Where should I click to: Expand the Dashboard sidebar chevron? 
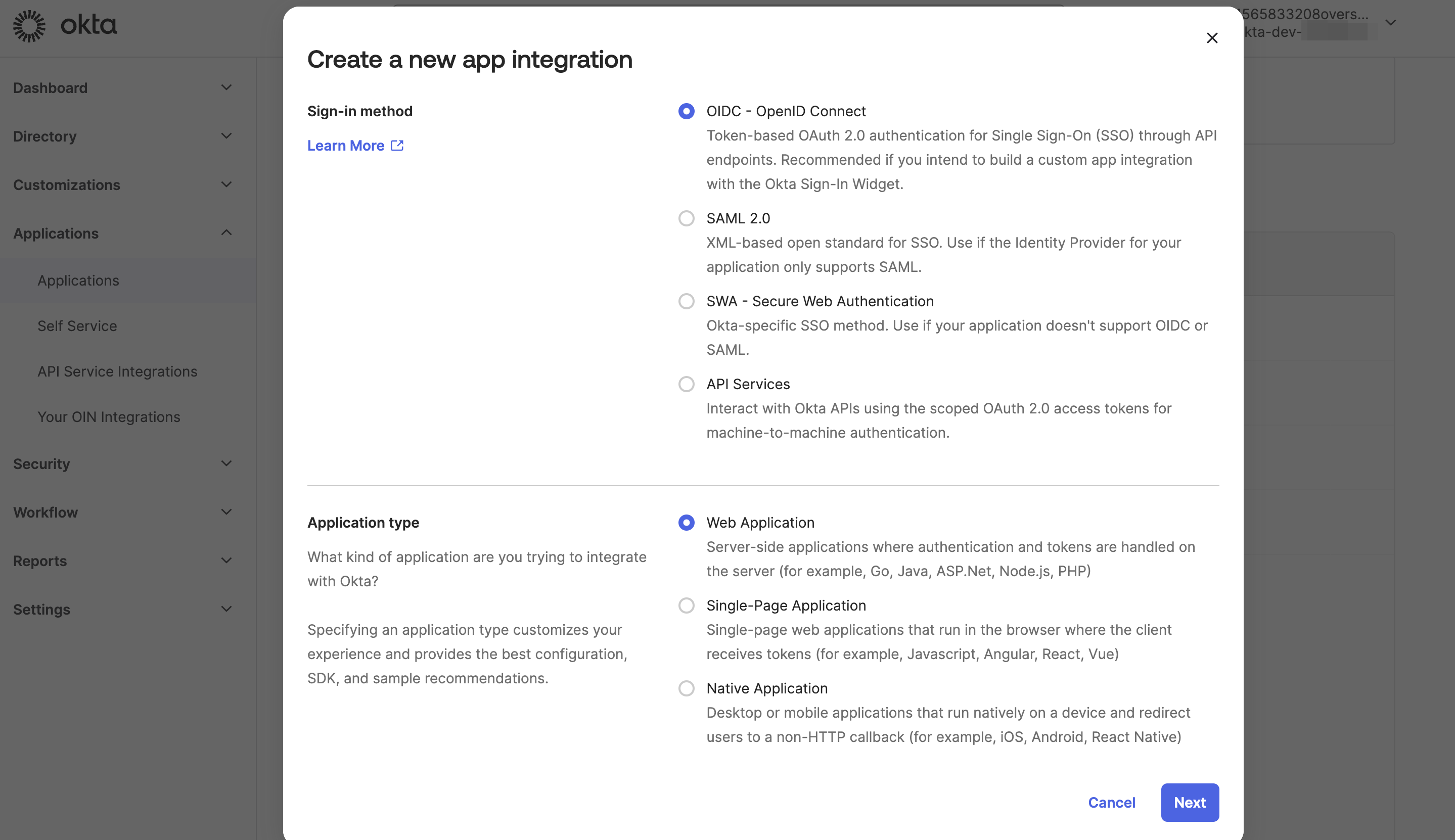[226, 88]
